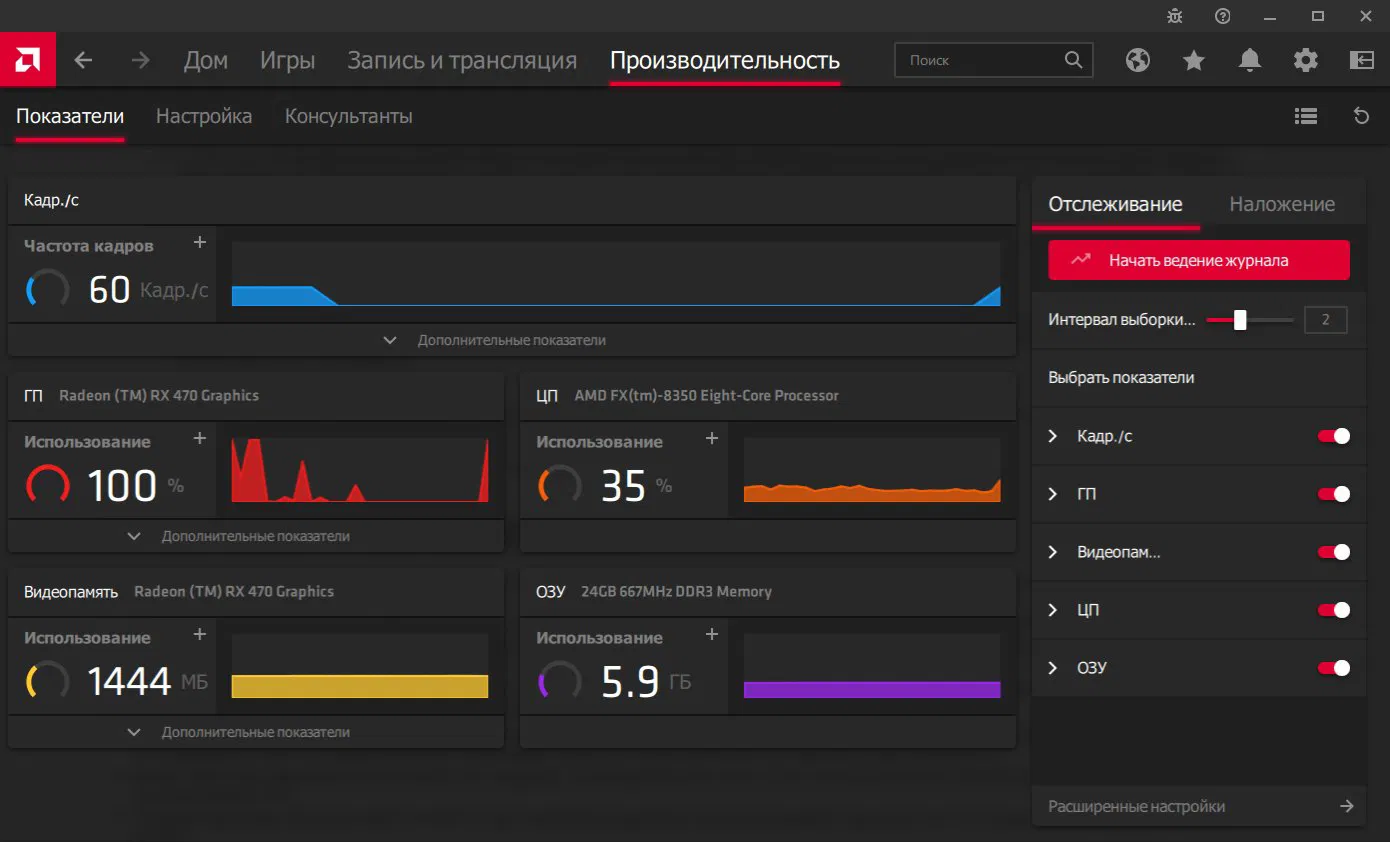The height and width of the screenshot is (842, 1390).
Task: Open the AMD Radeon logo home screen
Action: pos(27,59)
